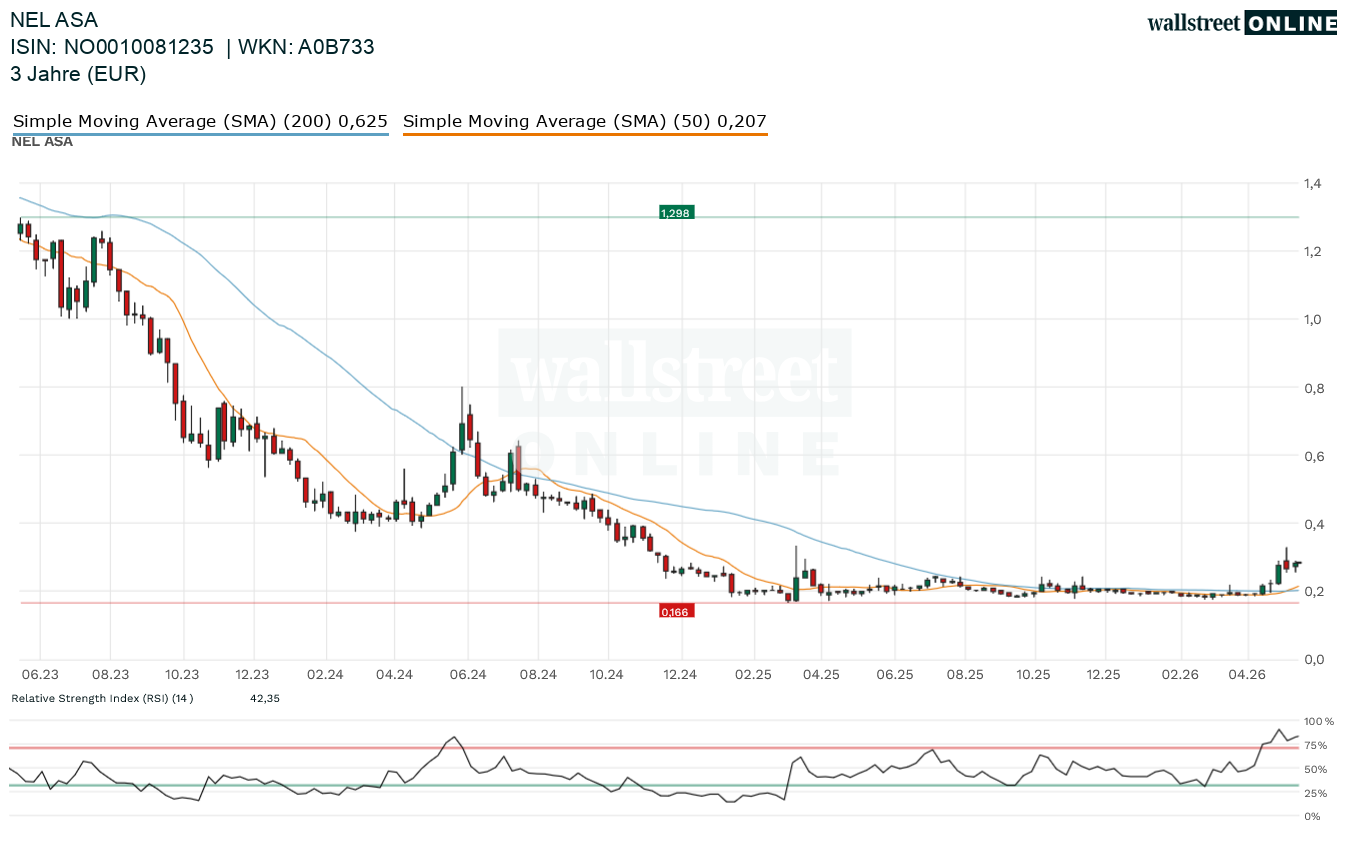The height and width of the screenshot is (843, 1349).
Task: Click the 10.25 date axis label
Action: (x=1035, y=674)
